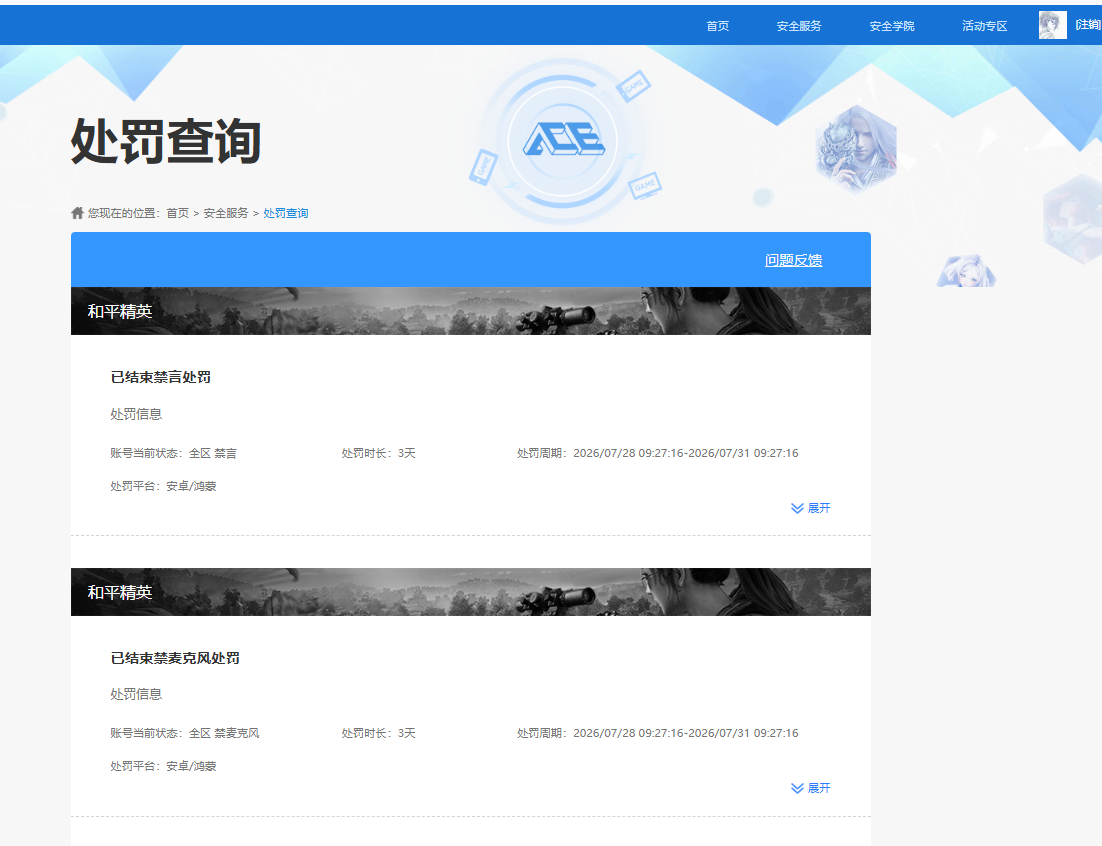Click the 处罚查询 breadcrumb link

coord(285,213)
